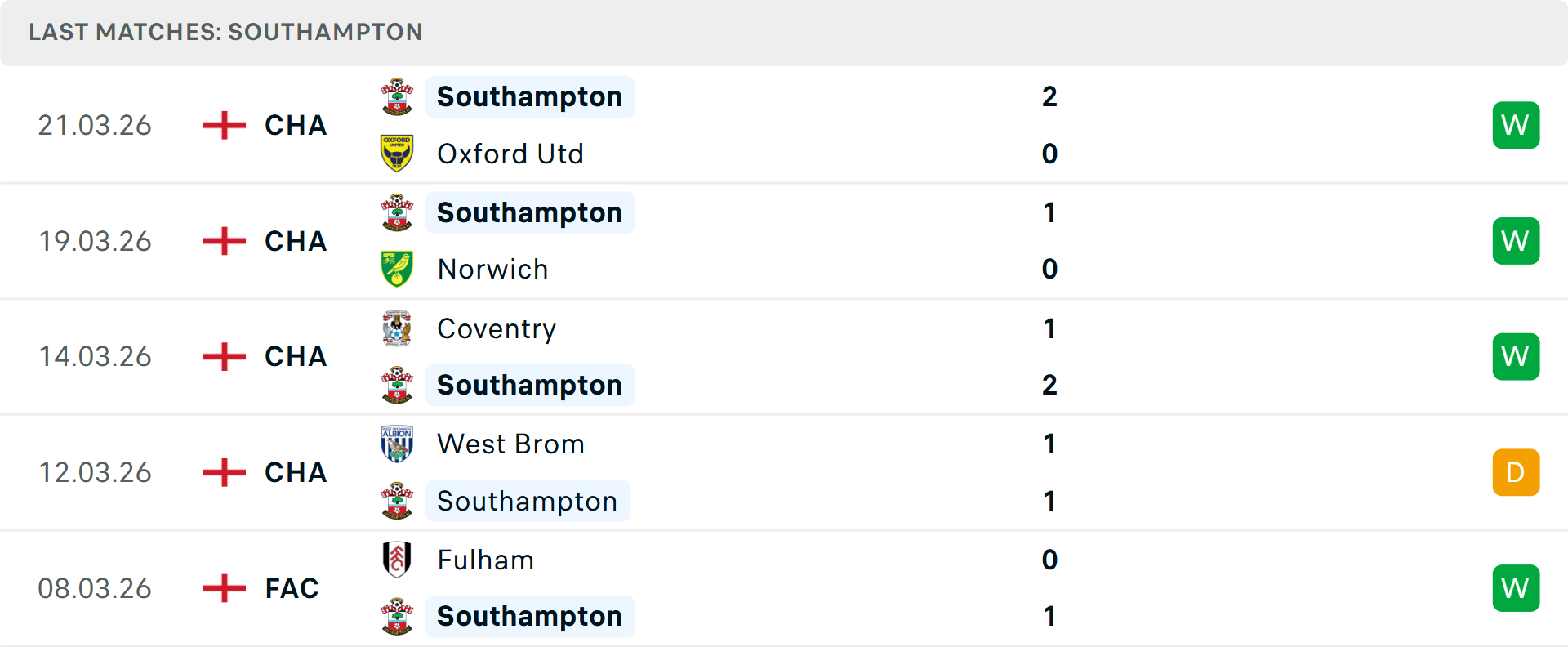Select the LAST MATCHES: SOUTHAMPTON header
The image size is (1568, 647).
point(226,32)
